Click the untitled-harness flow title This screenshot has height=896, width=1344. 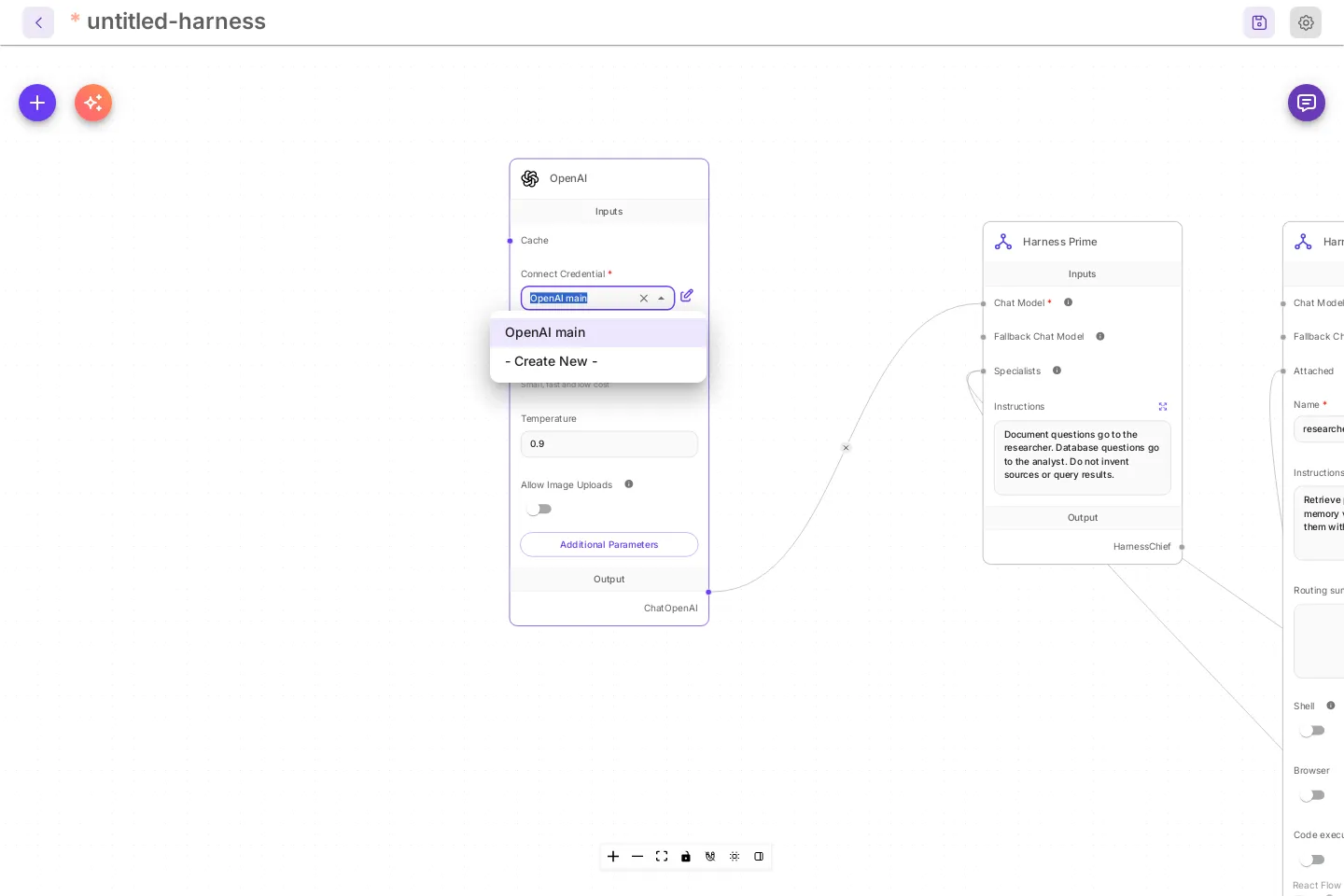pos(176,21)
